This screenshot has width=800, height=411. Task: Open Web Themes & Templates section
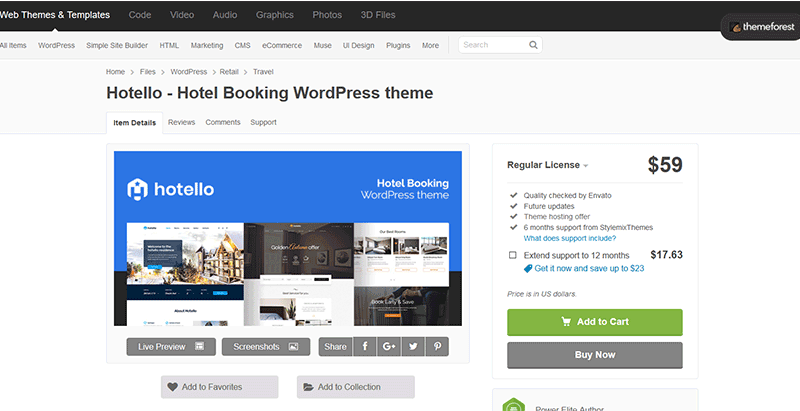click(55, 15)
